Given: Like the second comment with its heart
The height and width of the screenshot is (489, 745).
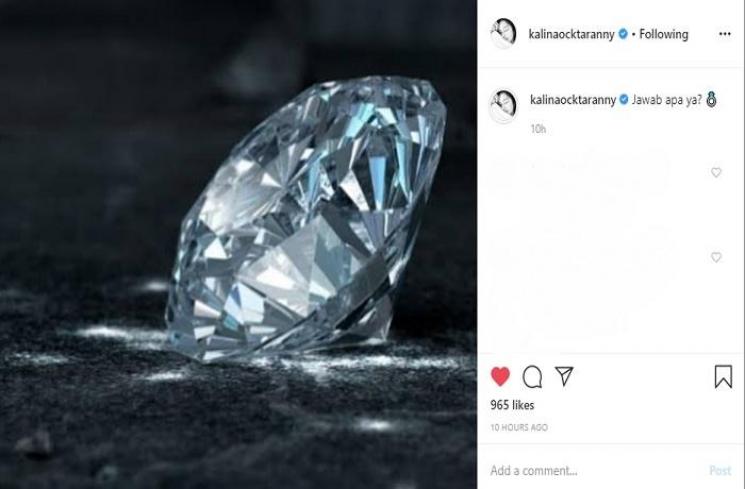Looking at the screenshot, I should click(x=716, y=257).
